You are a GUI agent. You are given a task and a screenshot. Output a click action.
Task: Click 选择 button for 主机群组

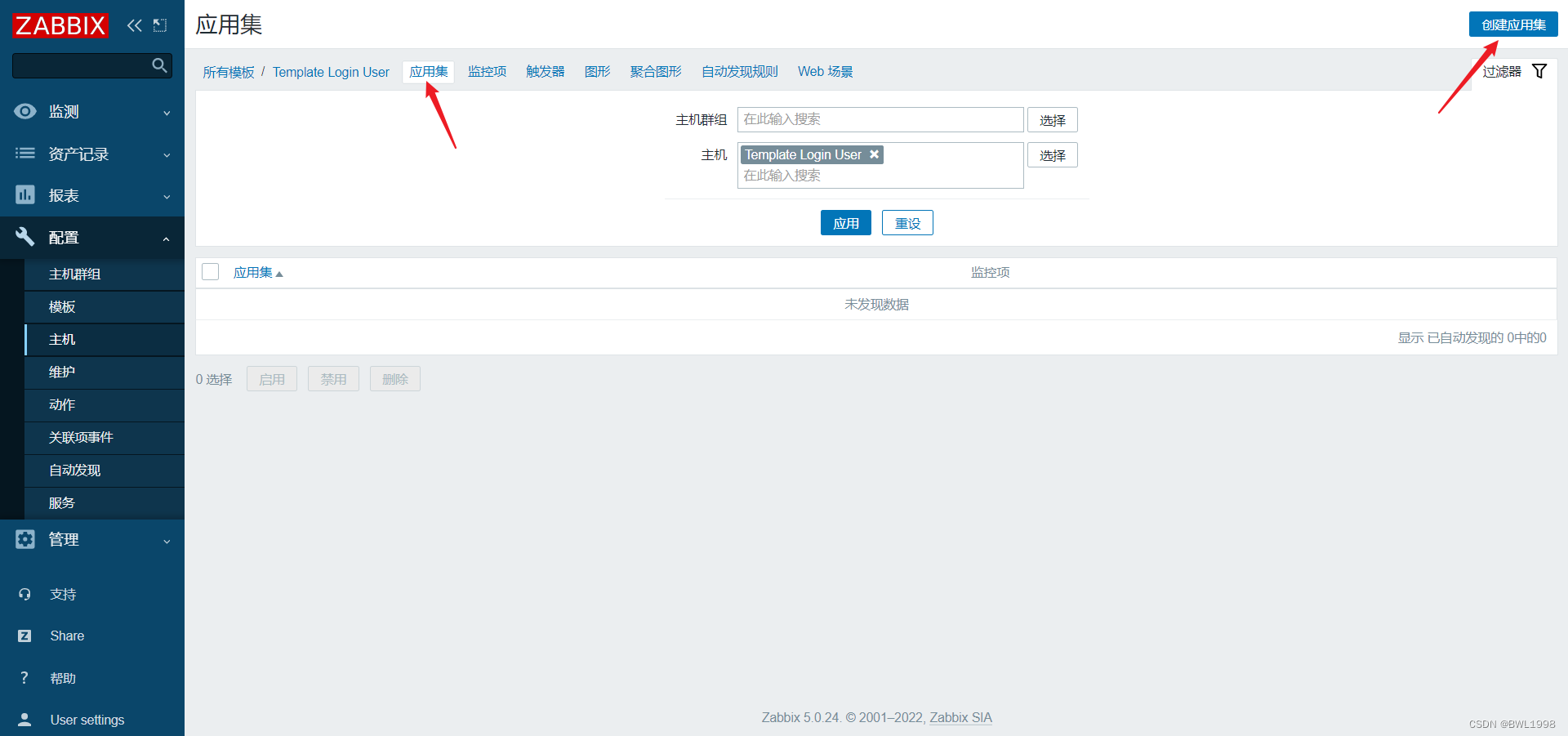coord(1053,120)
